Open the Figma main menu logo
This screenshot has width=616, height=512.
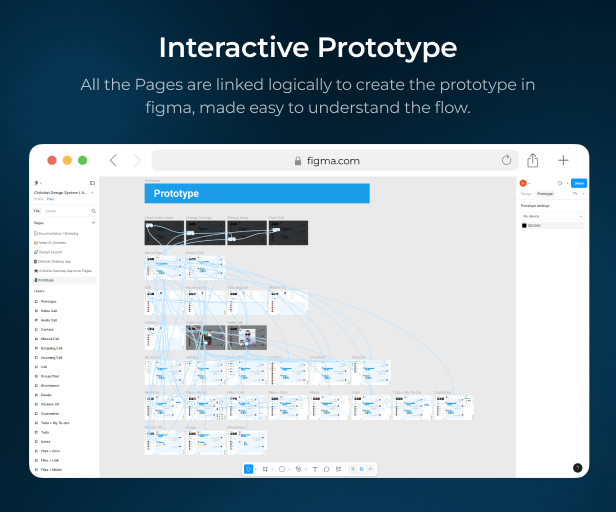pos(36,183)
